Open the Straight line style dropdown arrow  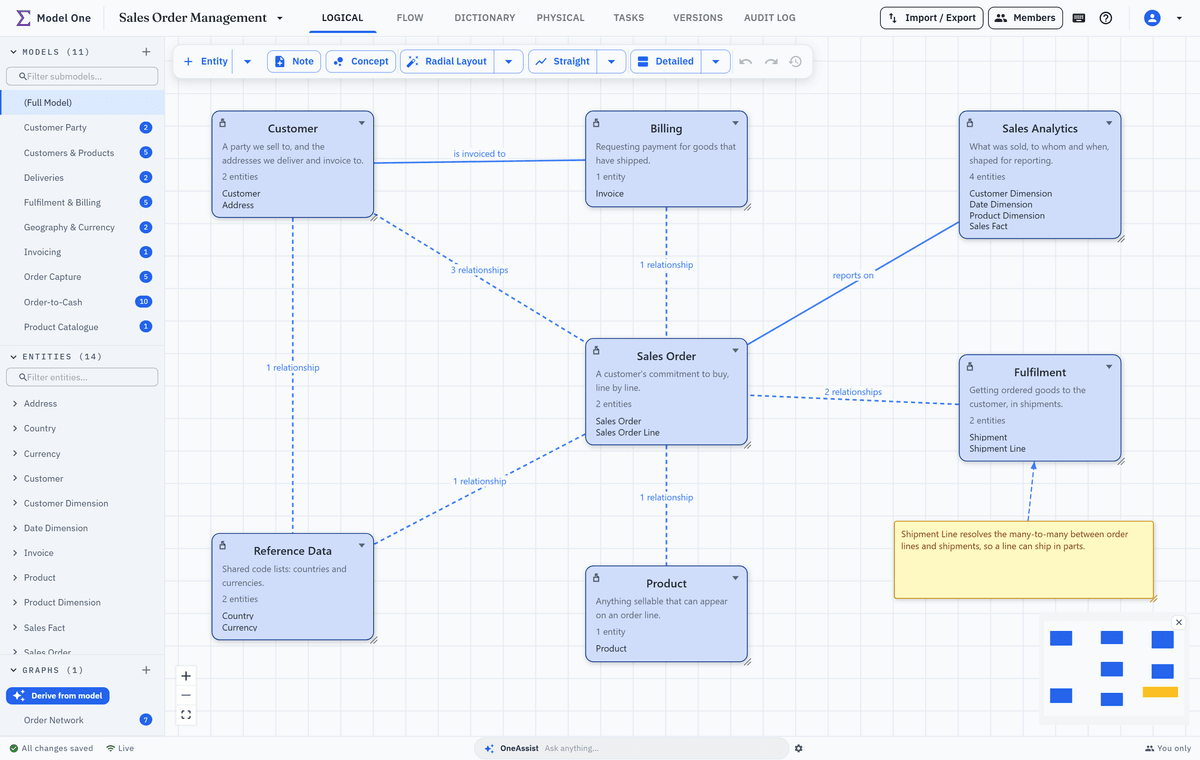[611, 61]
